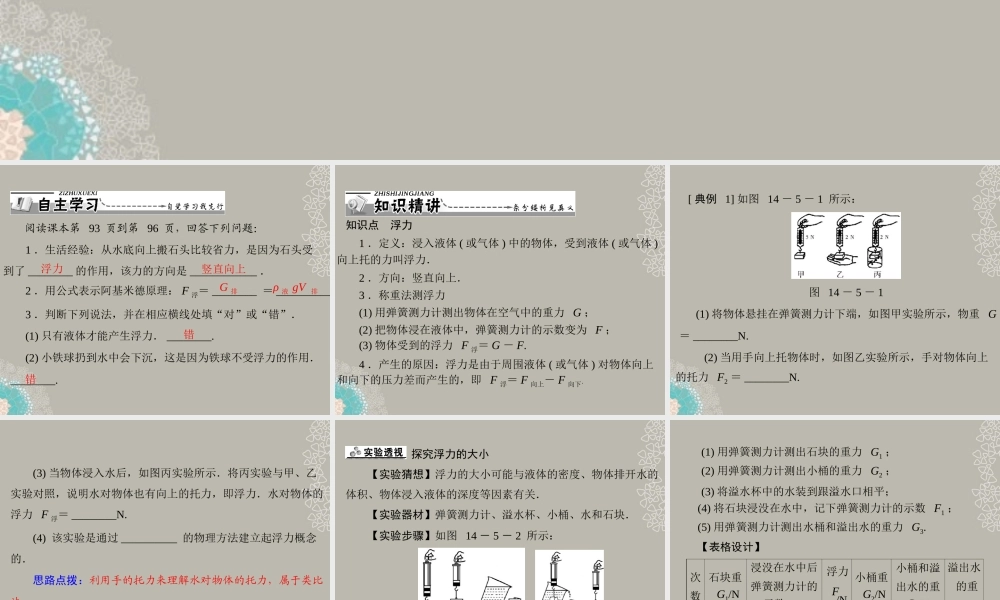Click the 知识精讲 banner title

[x=407, y=205]
